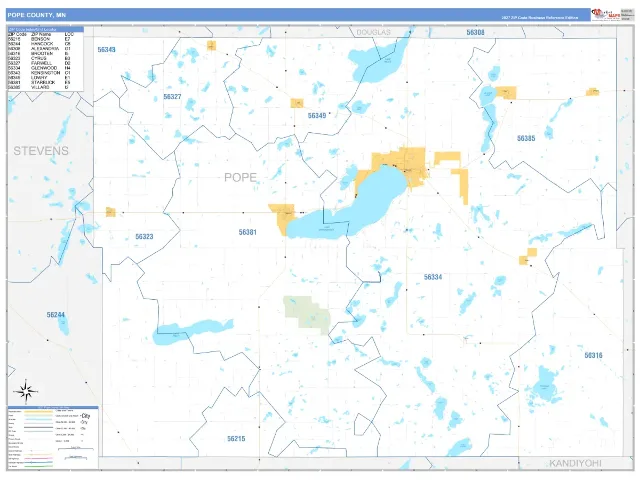Image resolution: width=640 pixels, height=480 pixels.
Task: Click the VILLARD row in ZIP index
Action: [40, 87]
